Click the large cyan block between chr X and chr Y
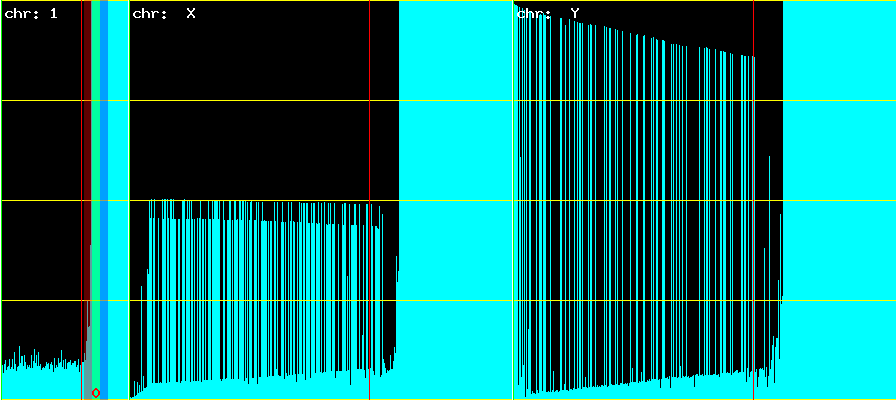The height and width of the screenshot is (400, 896). point(455,200)
